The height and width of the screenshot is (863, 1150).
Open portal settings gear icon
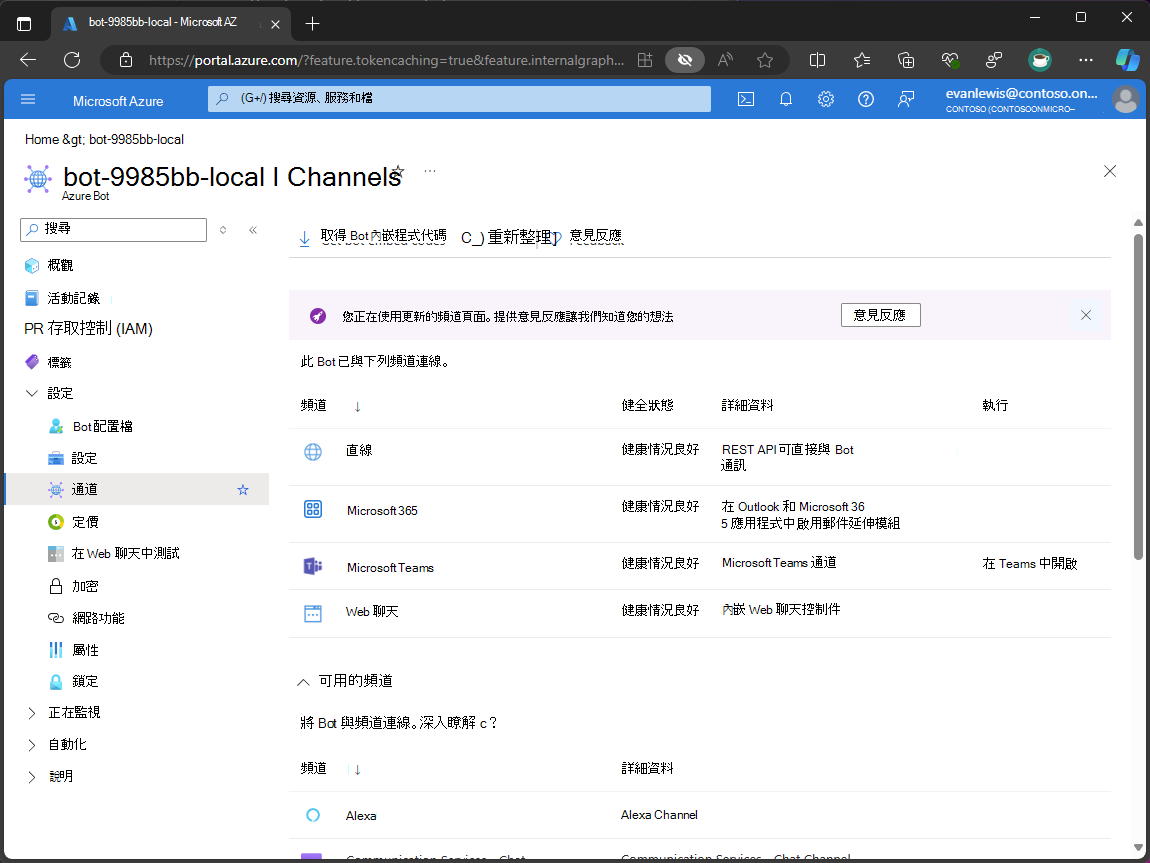pyautogui.click(x=826, y=99)
